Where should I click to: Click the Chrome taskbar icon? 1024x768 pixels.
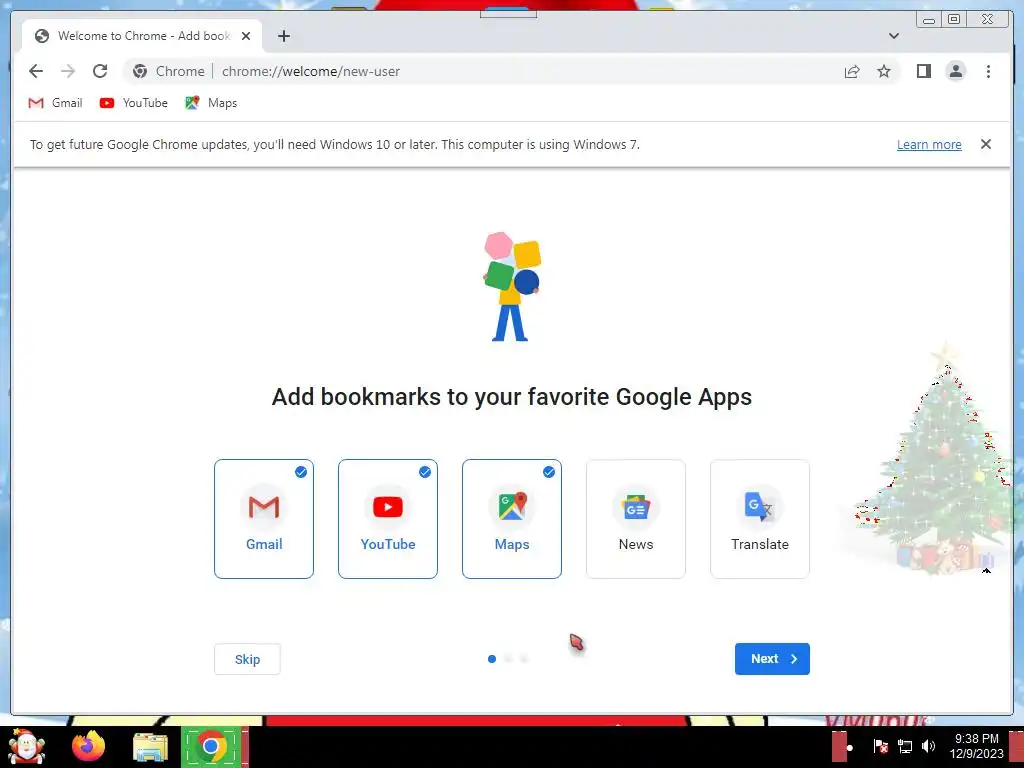coord(211,746)
